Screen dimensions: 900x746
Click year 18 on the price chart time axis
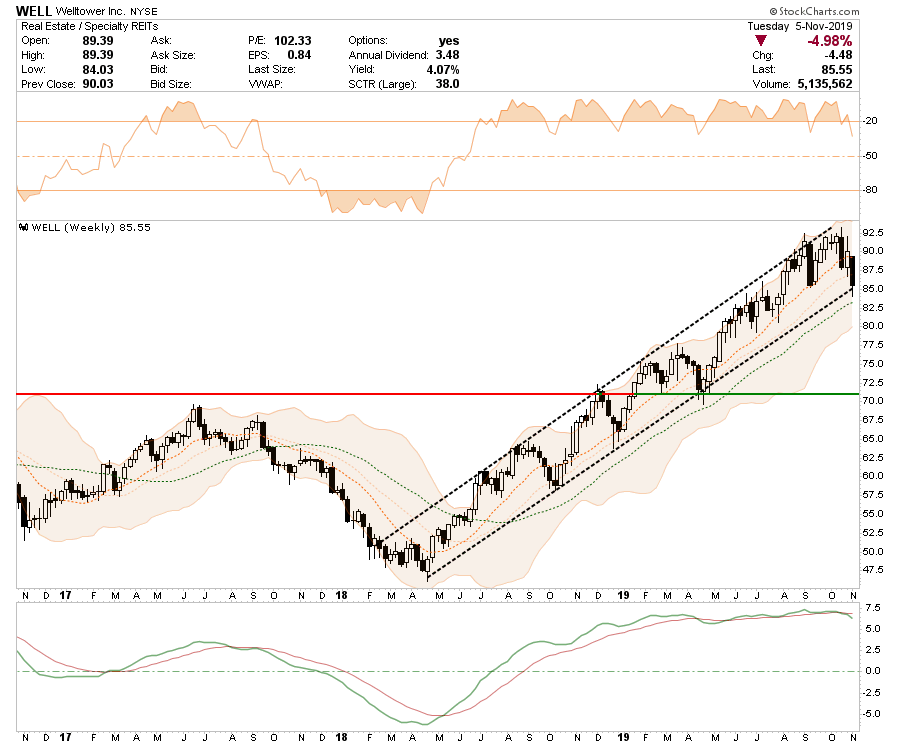(342, 595)
